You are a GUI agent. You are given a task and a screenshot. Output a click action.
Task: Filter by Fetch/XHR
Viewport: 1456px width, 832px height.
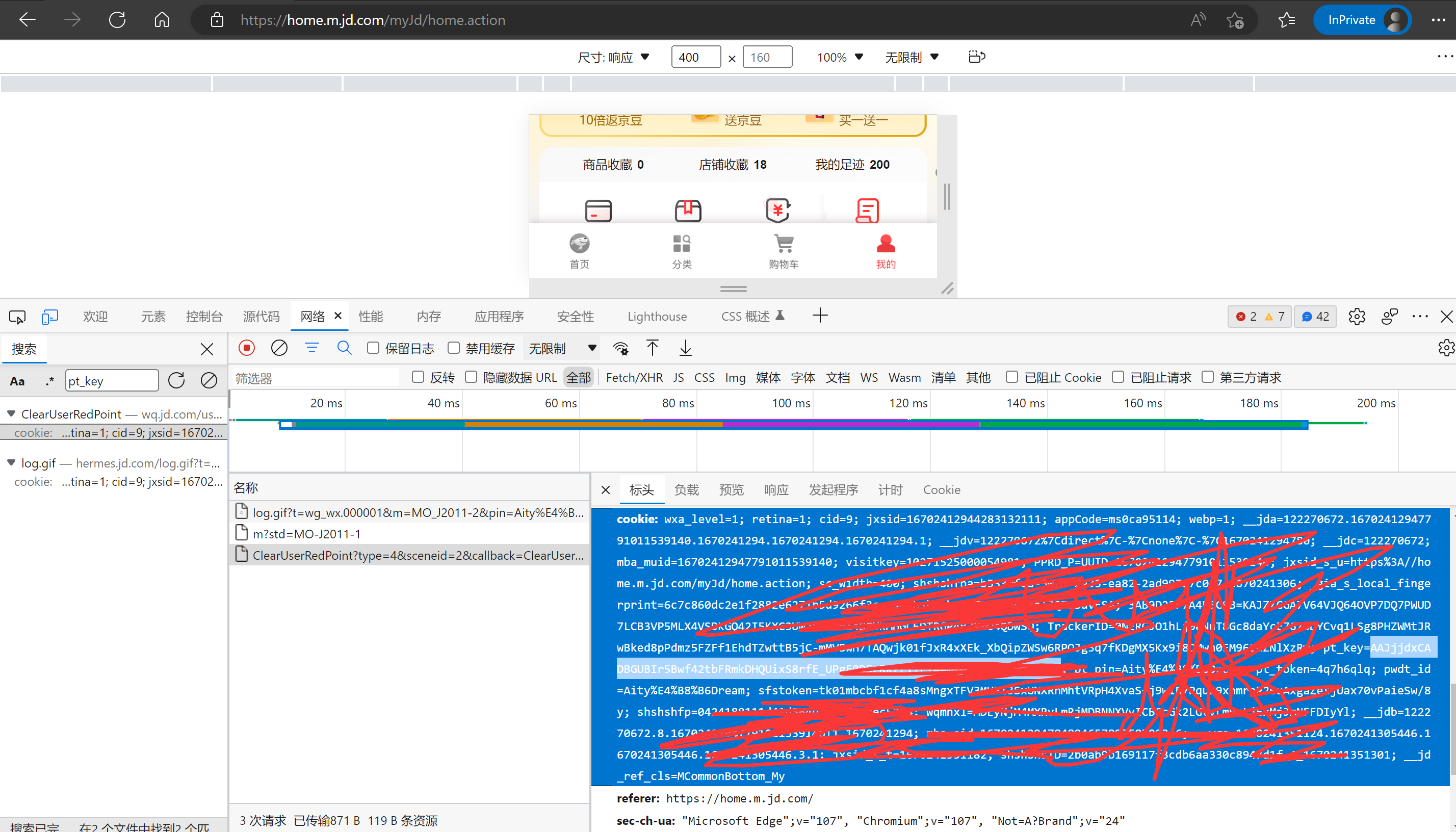[634, 378]
